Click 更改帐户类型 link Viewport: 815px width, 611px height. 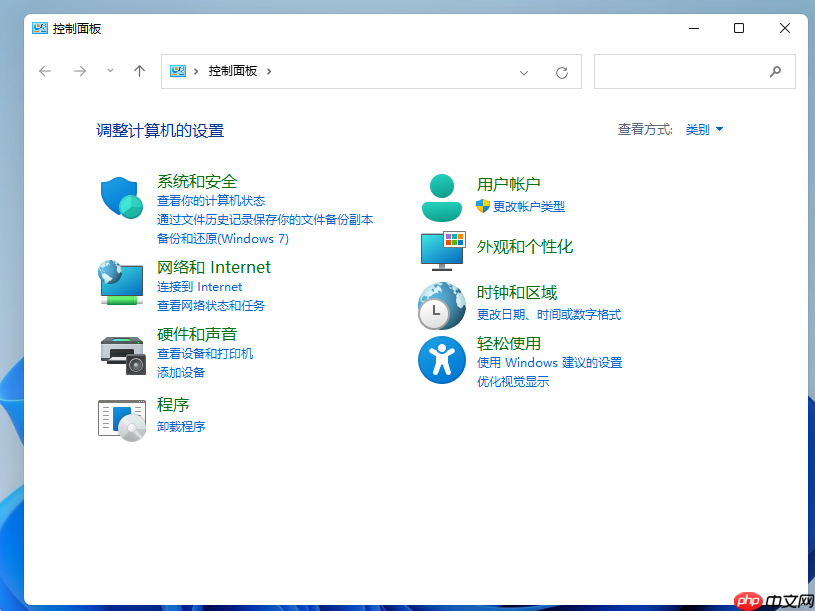(529, 207)
